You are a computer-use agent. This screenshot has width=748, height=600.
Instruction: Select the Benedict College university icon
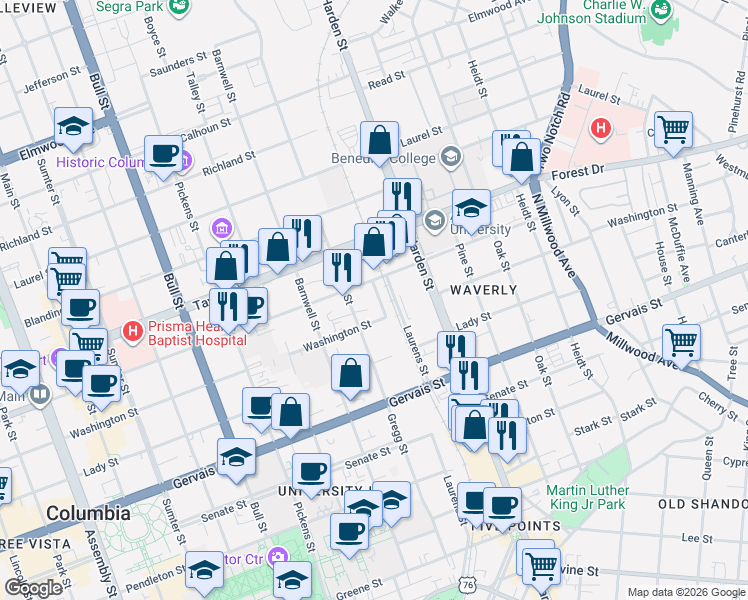[x=451, y=156]
